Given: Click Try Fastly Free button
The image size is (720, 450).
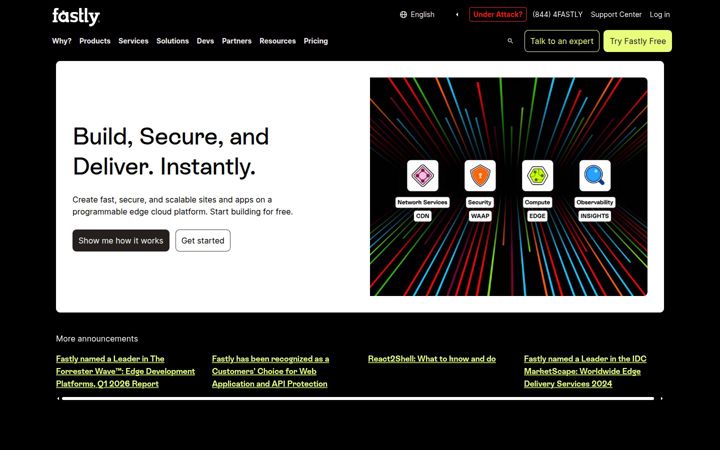Looking at the screenshot, I should (637, 41).
